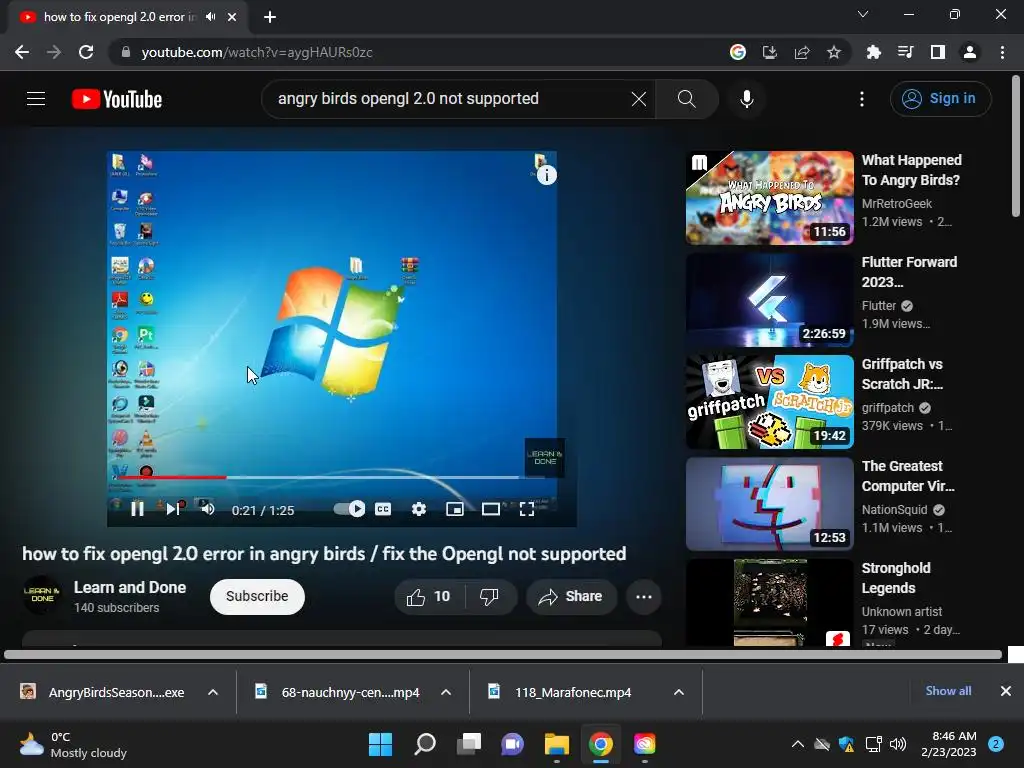Mute the tab via speaker icon
Screen dimensions: 1024x768
point(210,17)
